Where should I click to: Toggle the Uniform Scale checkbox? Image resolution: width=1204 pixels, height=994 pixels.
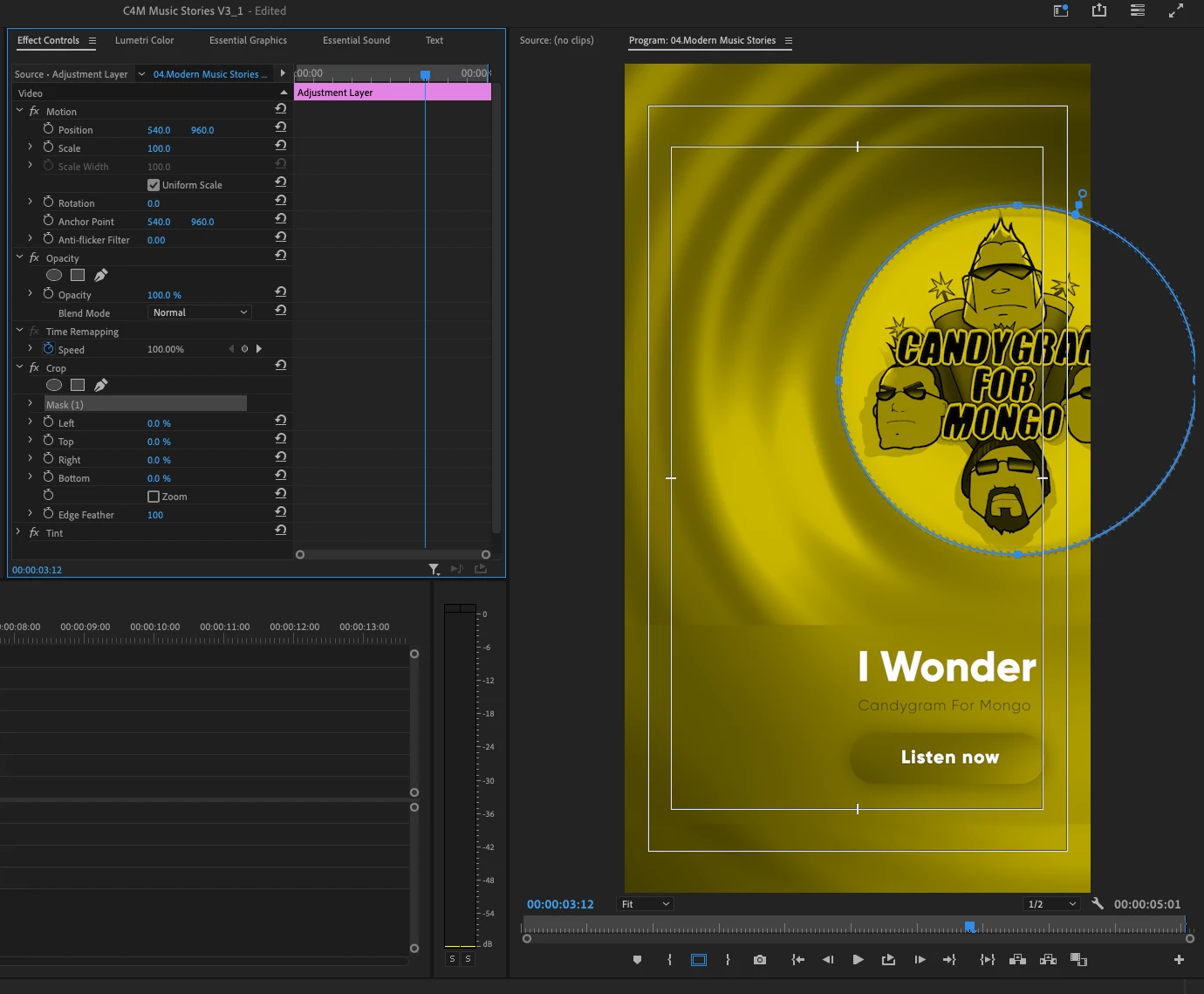(154, 185)
